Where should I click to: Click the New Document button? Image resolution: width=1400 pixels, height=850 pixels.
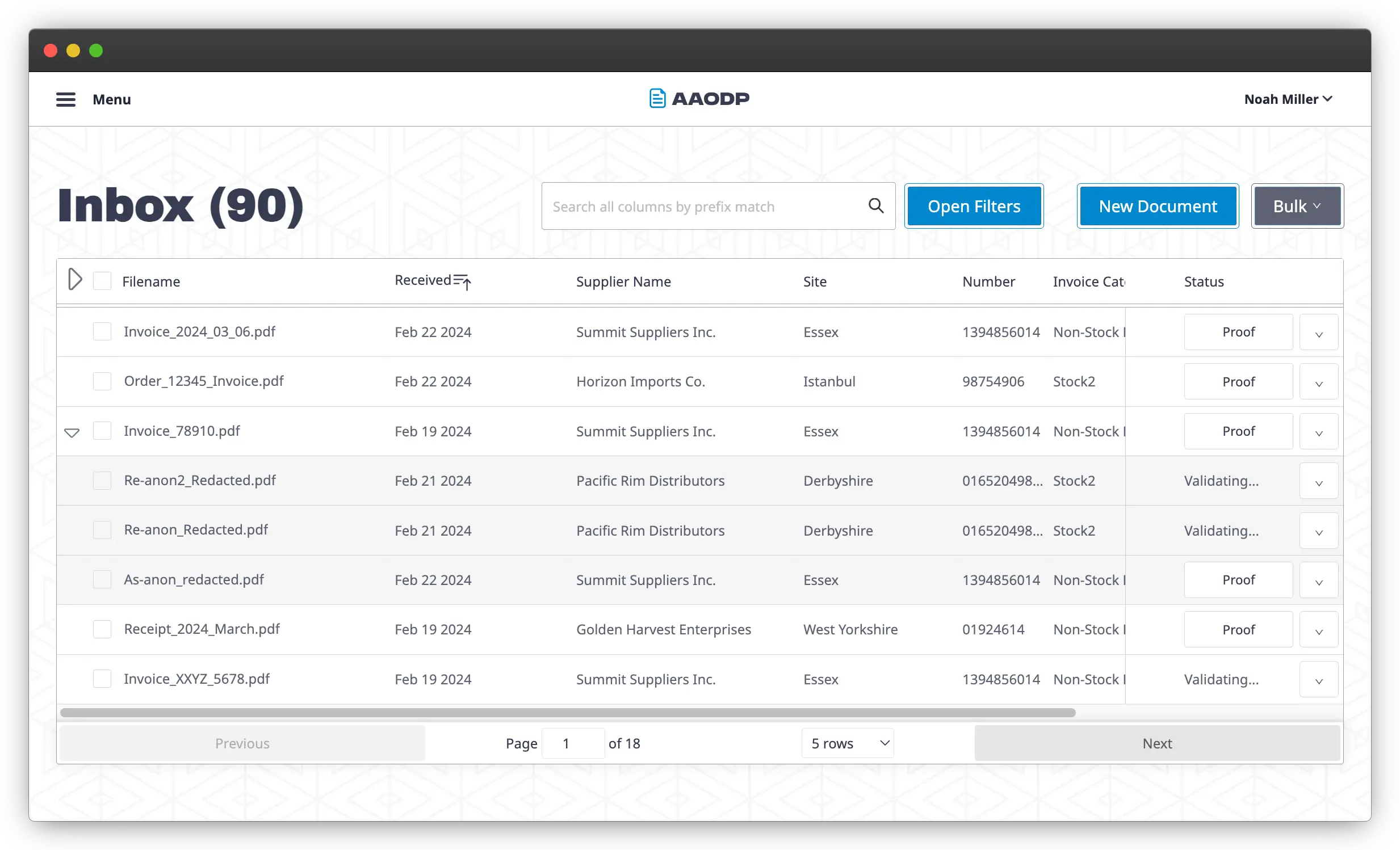coord(1158,205)
